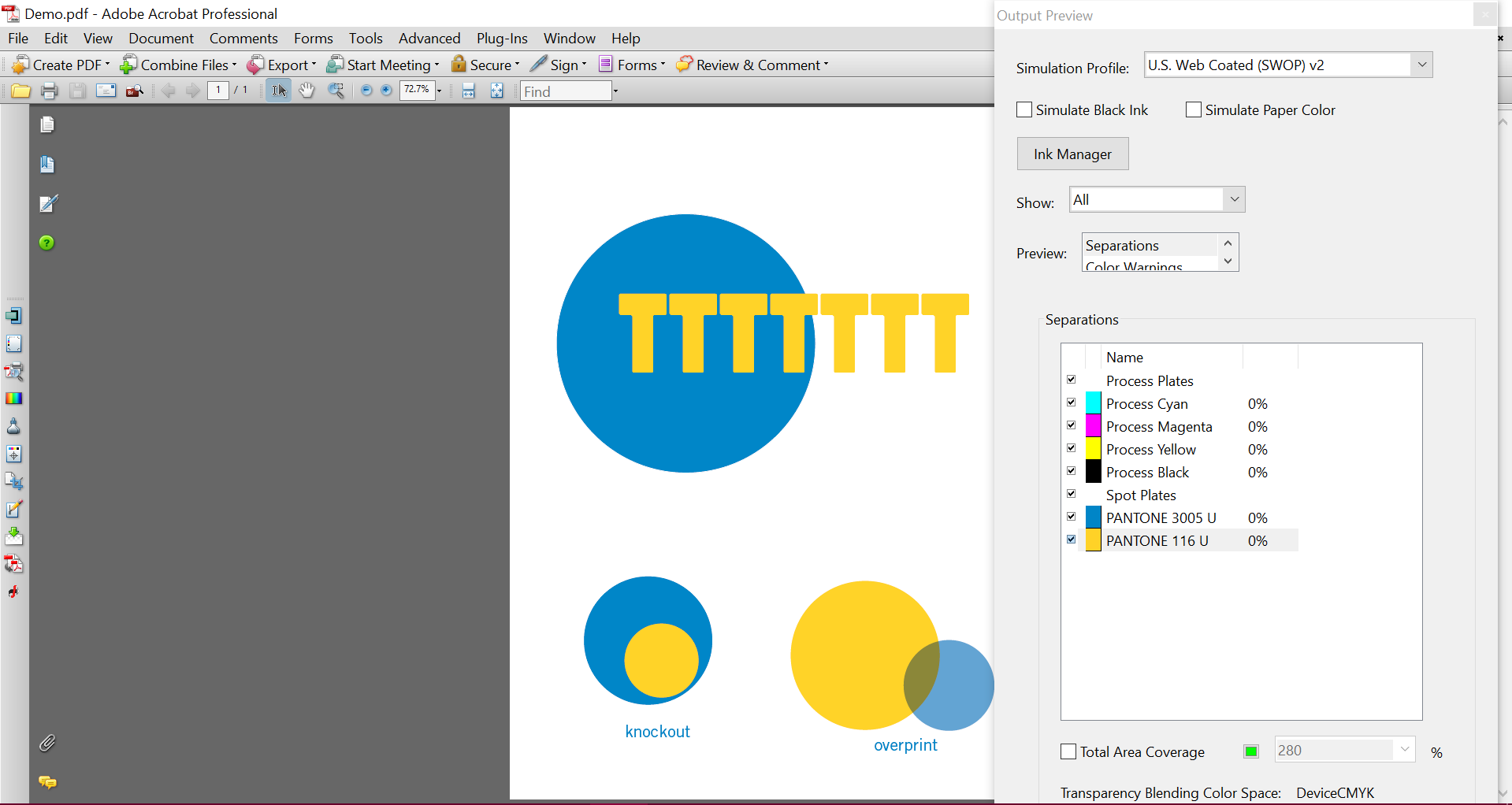Open the Add Printer Marks icon
The image size is (1512, 805).
coord(13,454)
